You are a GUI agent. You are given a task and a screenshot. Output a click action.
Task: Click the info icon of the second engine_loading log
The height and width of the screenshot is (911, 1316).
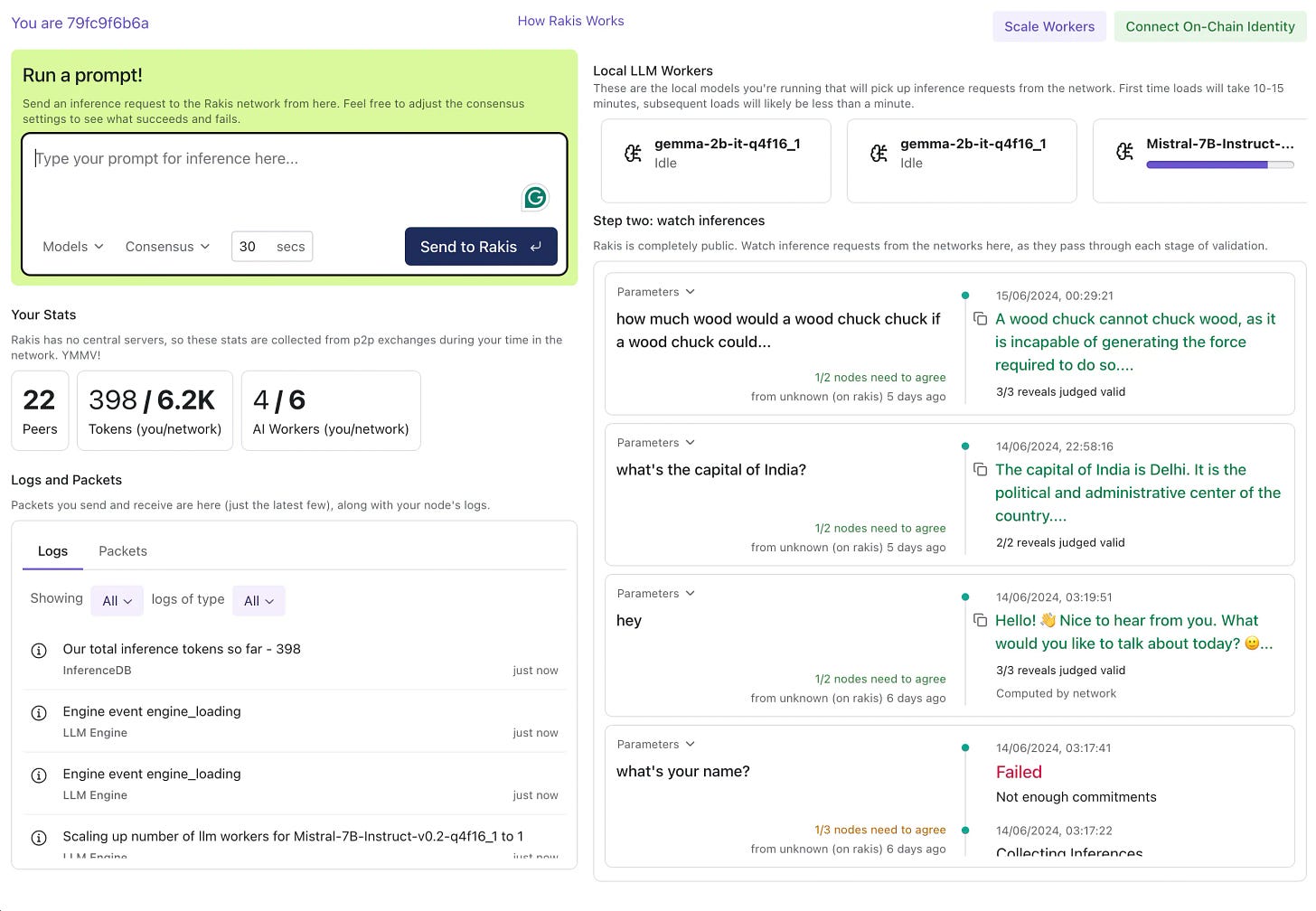pos(39,775)
